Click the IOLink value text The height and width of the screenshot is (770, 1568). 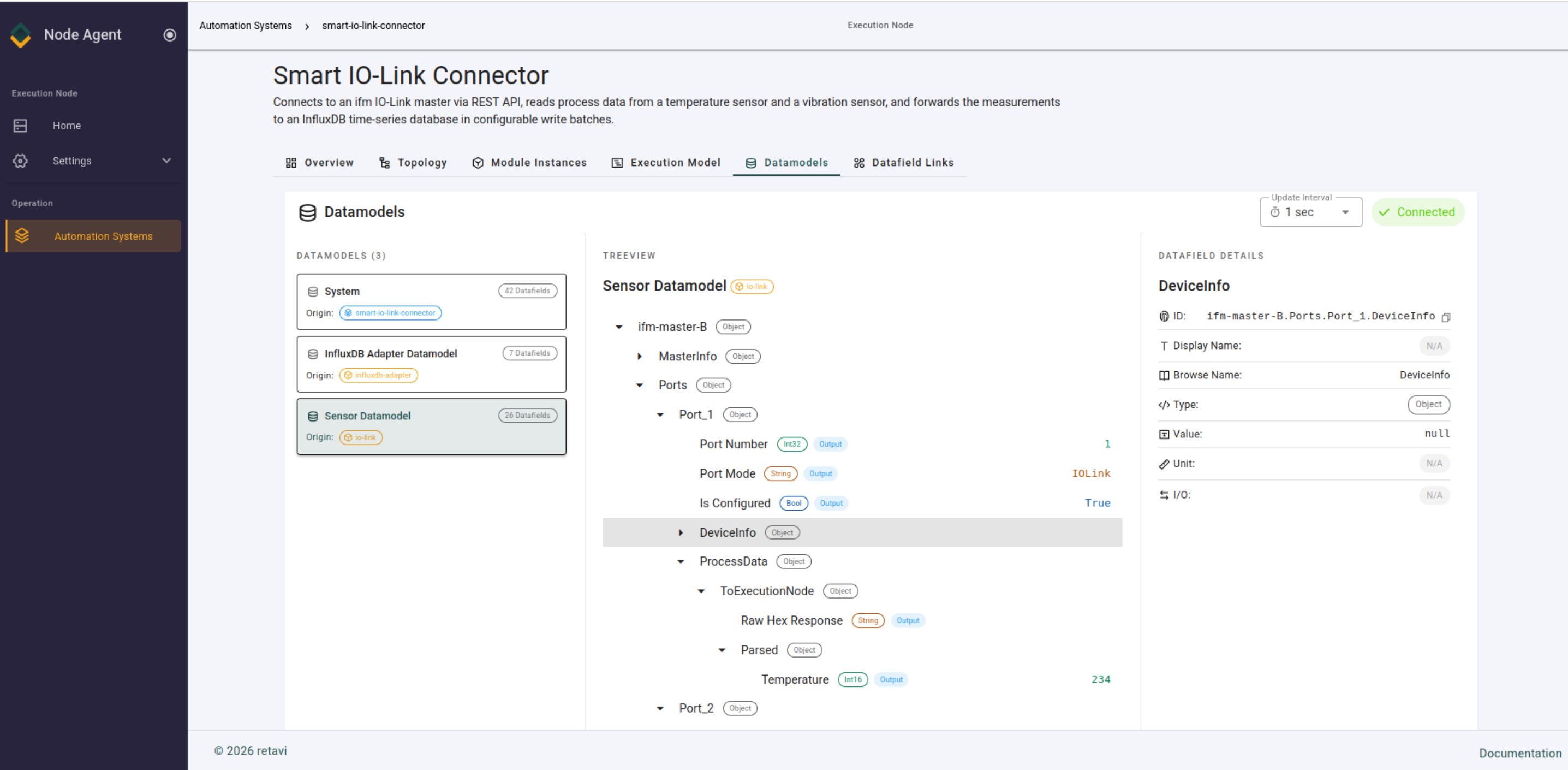[x=1091, y=474]
